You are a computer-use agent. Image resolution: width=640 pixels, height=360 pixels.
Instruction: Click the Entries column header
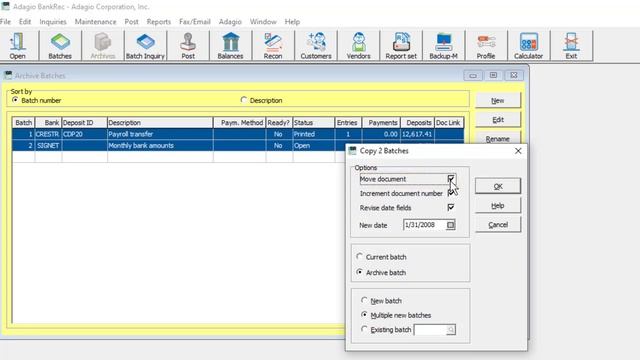pyautogui.click(x=348, y=122)
